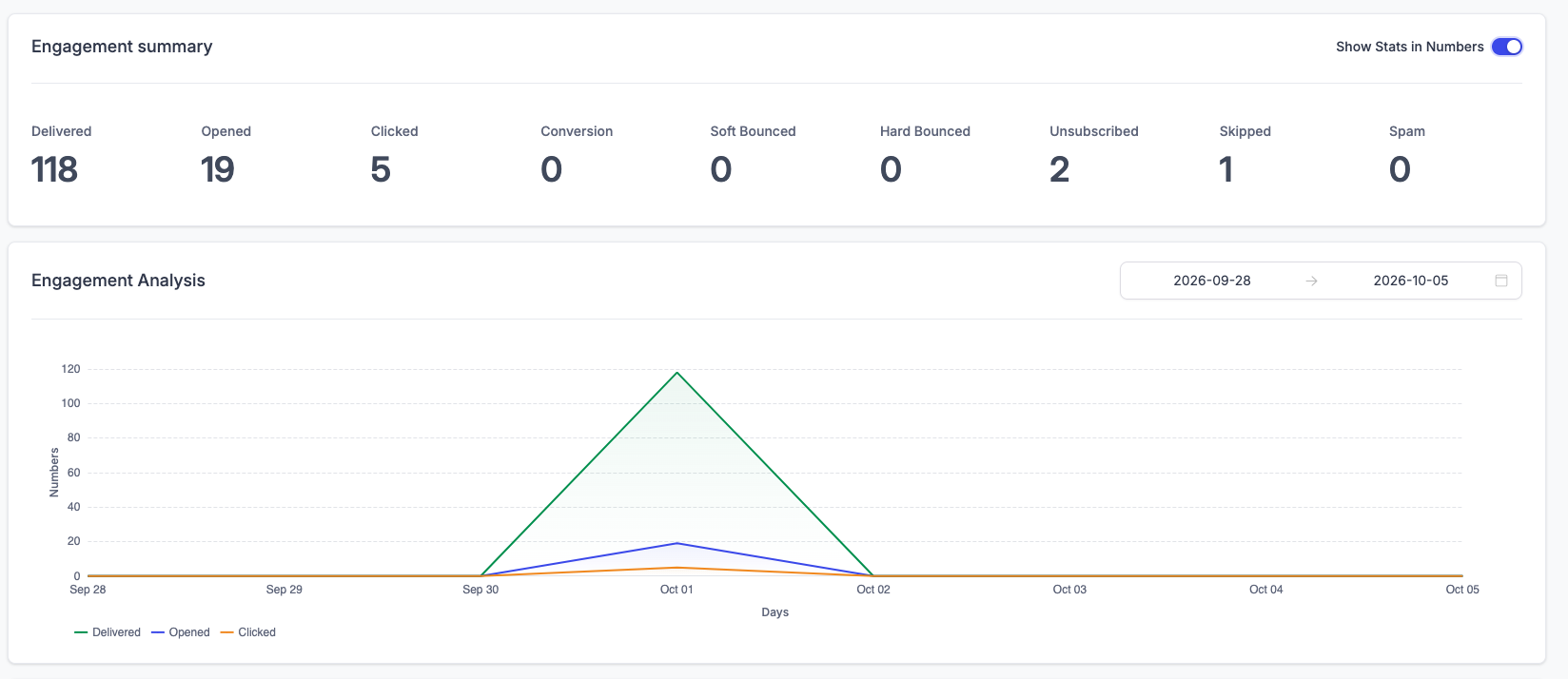Select the Skipped stat value 1
The width and height of the screenshot is (1568, 679).
[1226, 169]
